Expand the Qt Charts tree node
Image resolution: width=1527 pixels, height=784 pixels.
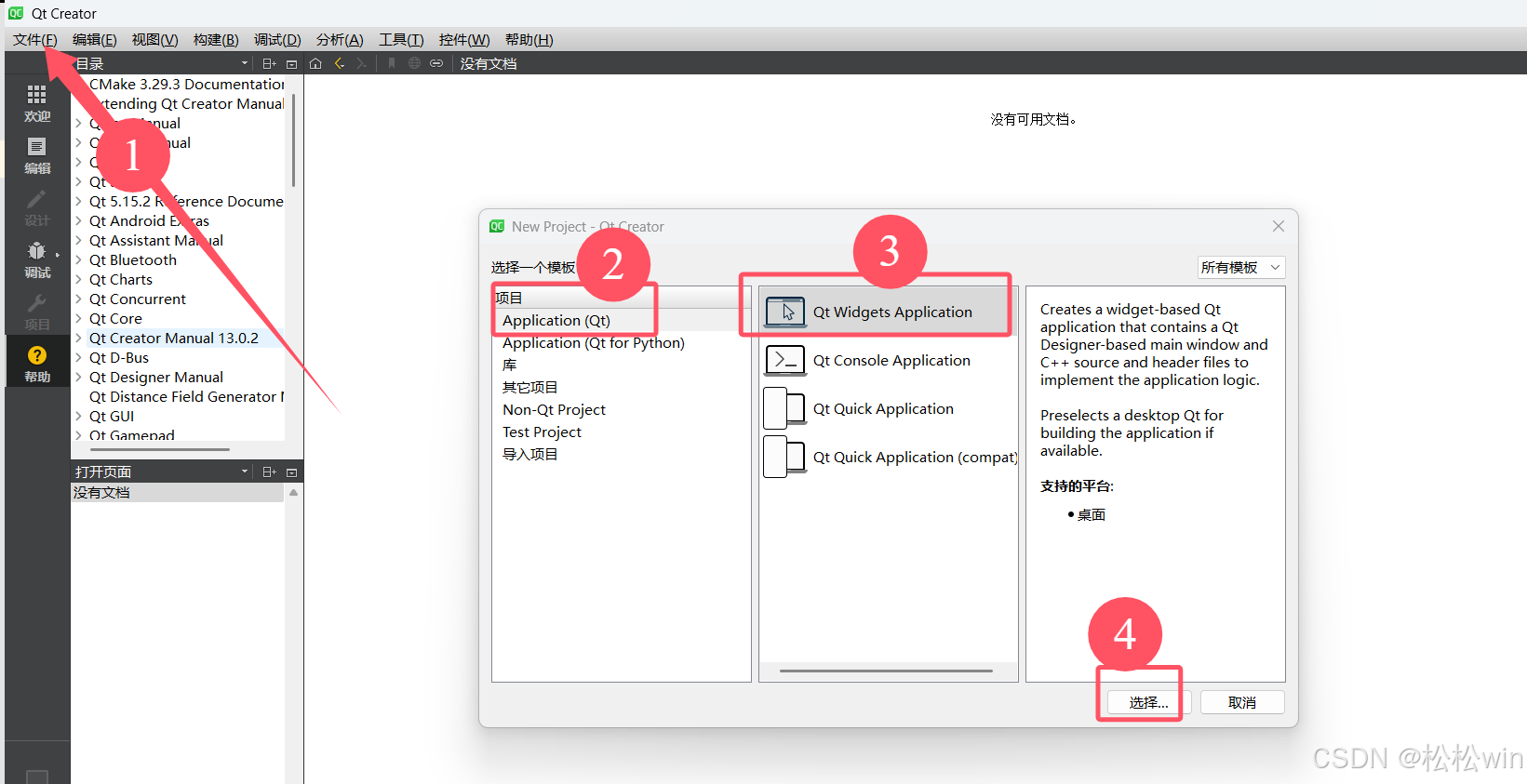coord(78,280)
